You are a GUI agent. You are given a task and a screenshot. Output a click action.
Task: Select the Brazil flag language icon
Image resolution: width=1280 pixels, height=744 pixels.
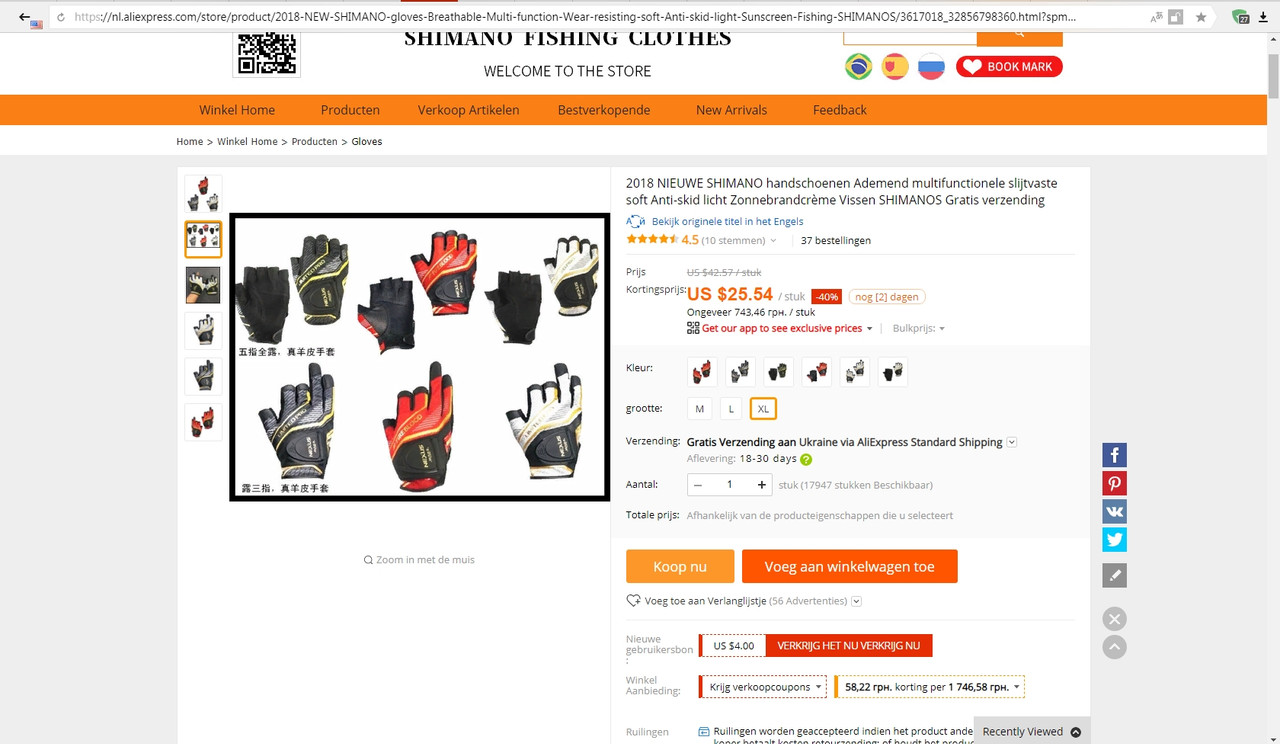(858, 67)
